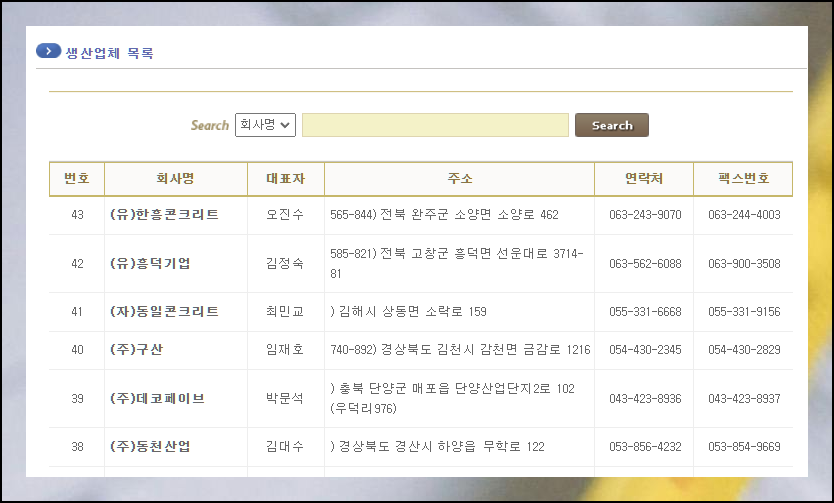Screen dimensions: 834x503
Task: Click row number 38
Action: pos(78,446)
